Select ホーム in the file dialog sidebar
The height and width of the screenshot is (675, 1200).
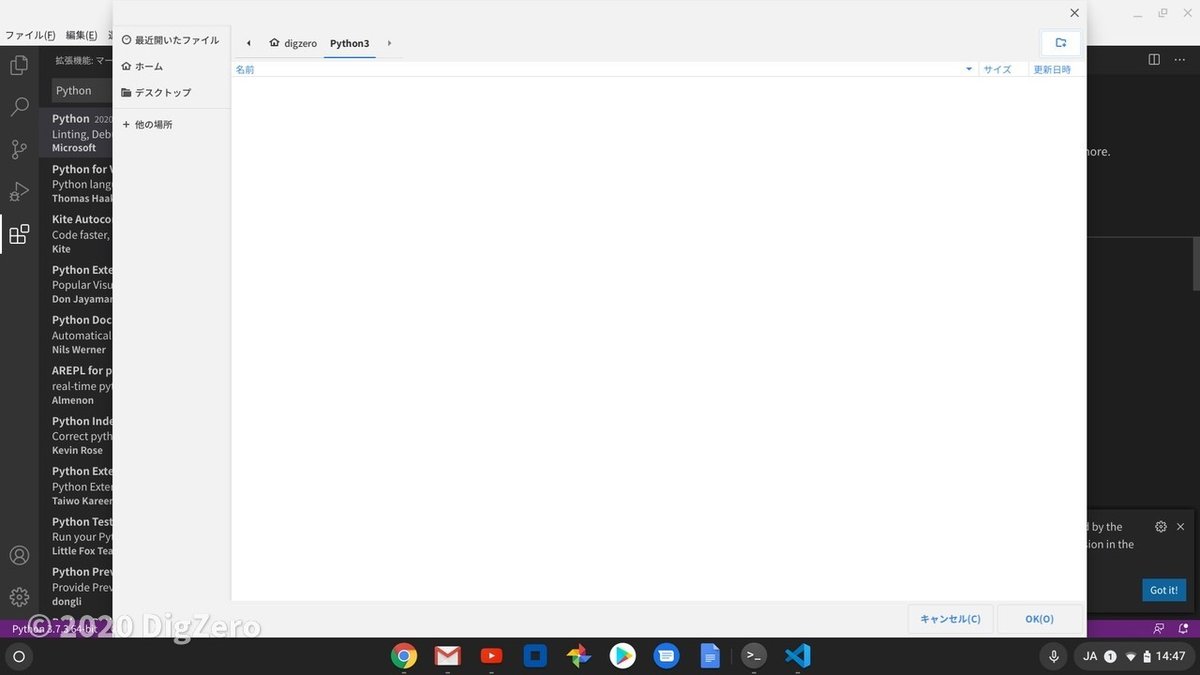tap(171, 66)
